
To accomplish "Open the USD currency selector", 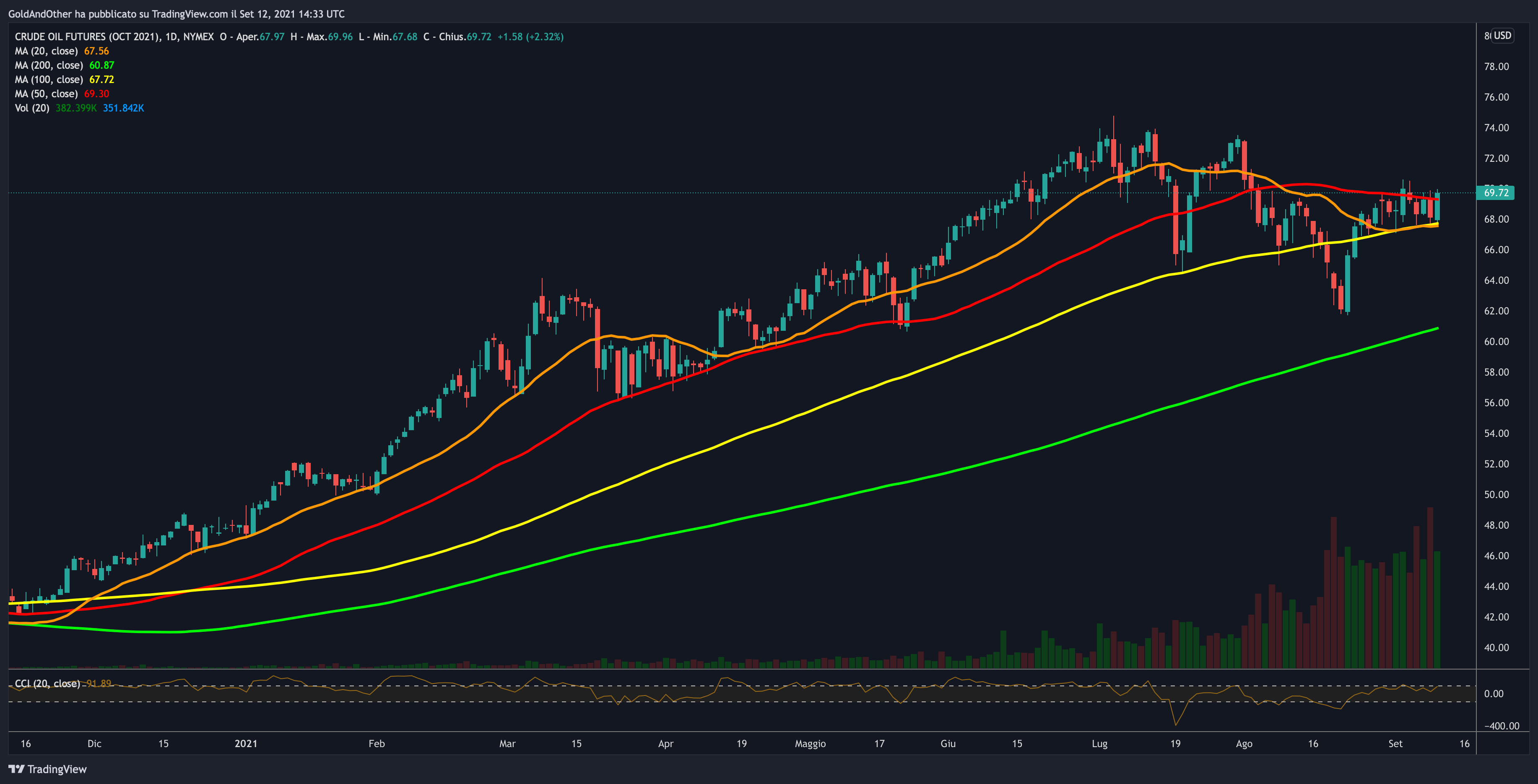I will (1502, 36).
